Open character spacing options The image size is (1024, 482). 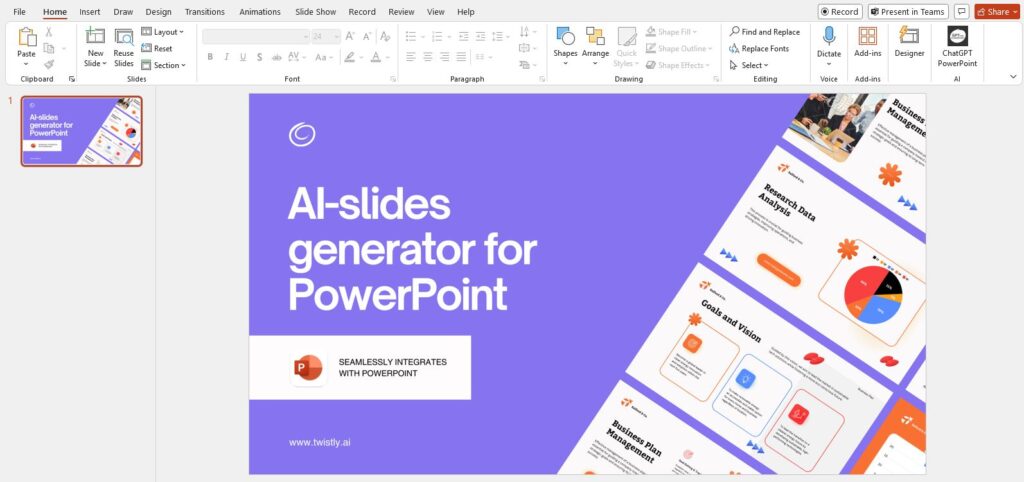(x=295, y=57)
